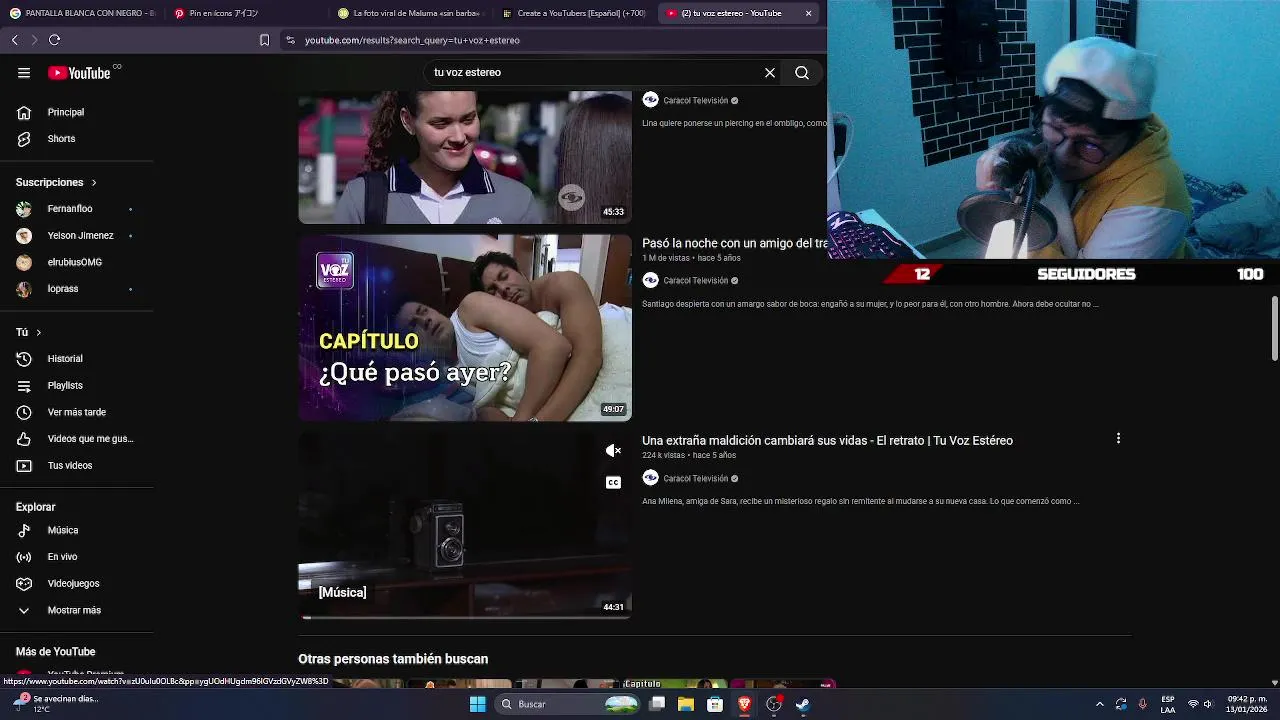Open the ¿Qué pasó ayer? video thumbnail
This screenshot has height=720, width=1280.
465,327
